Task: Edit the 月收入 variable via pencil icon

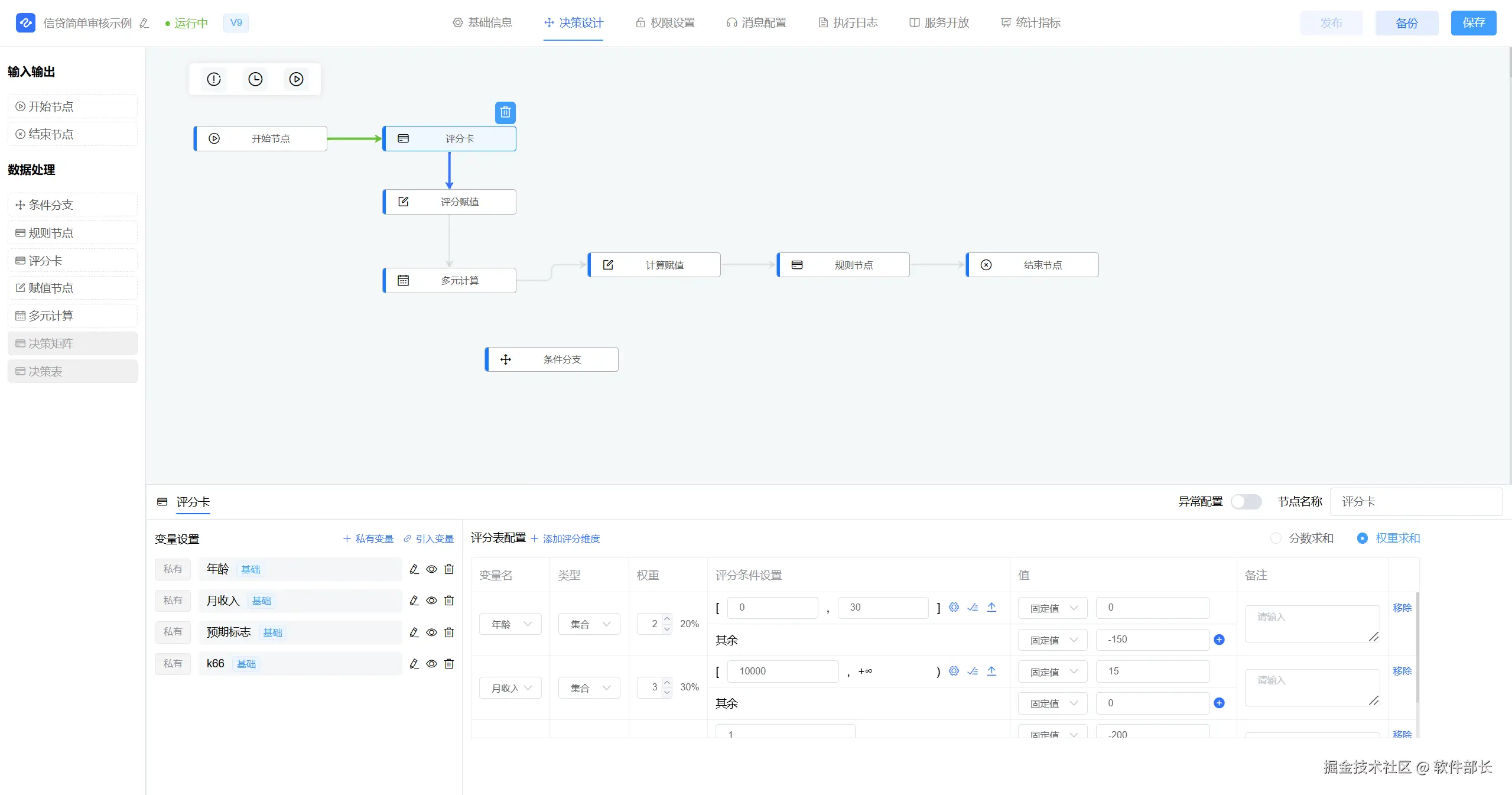Action: 414,601
